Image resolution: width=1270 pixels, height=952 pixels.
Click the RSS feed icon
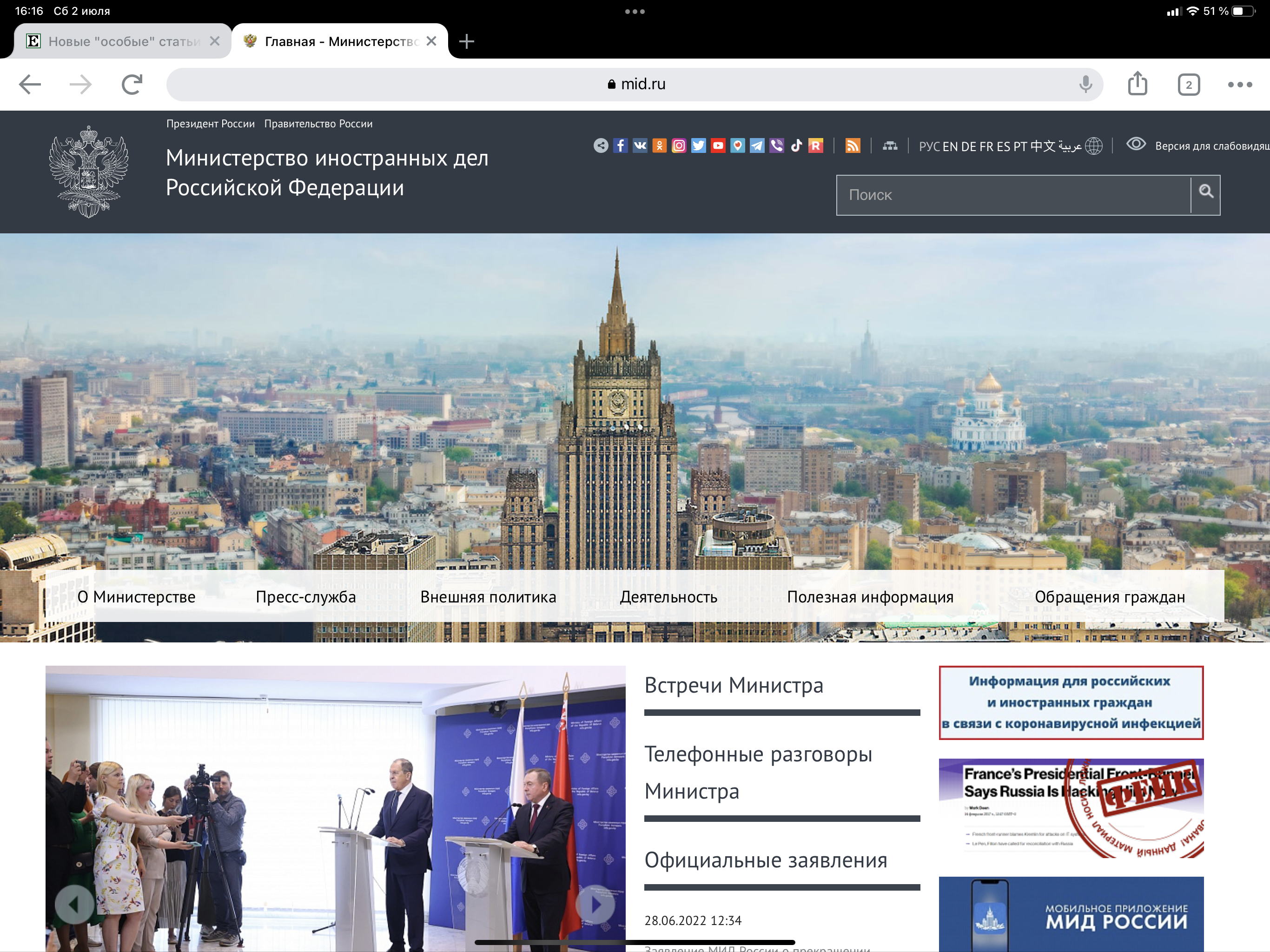(x=853, y=146)
